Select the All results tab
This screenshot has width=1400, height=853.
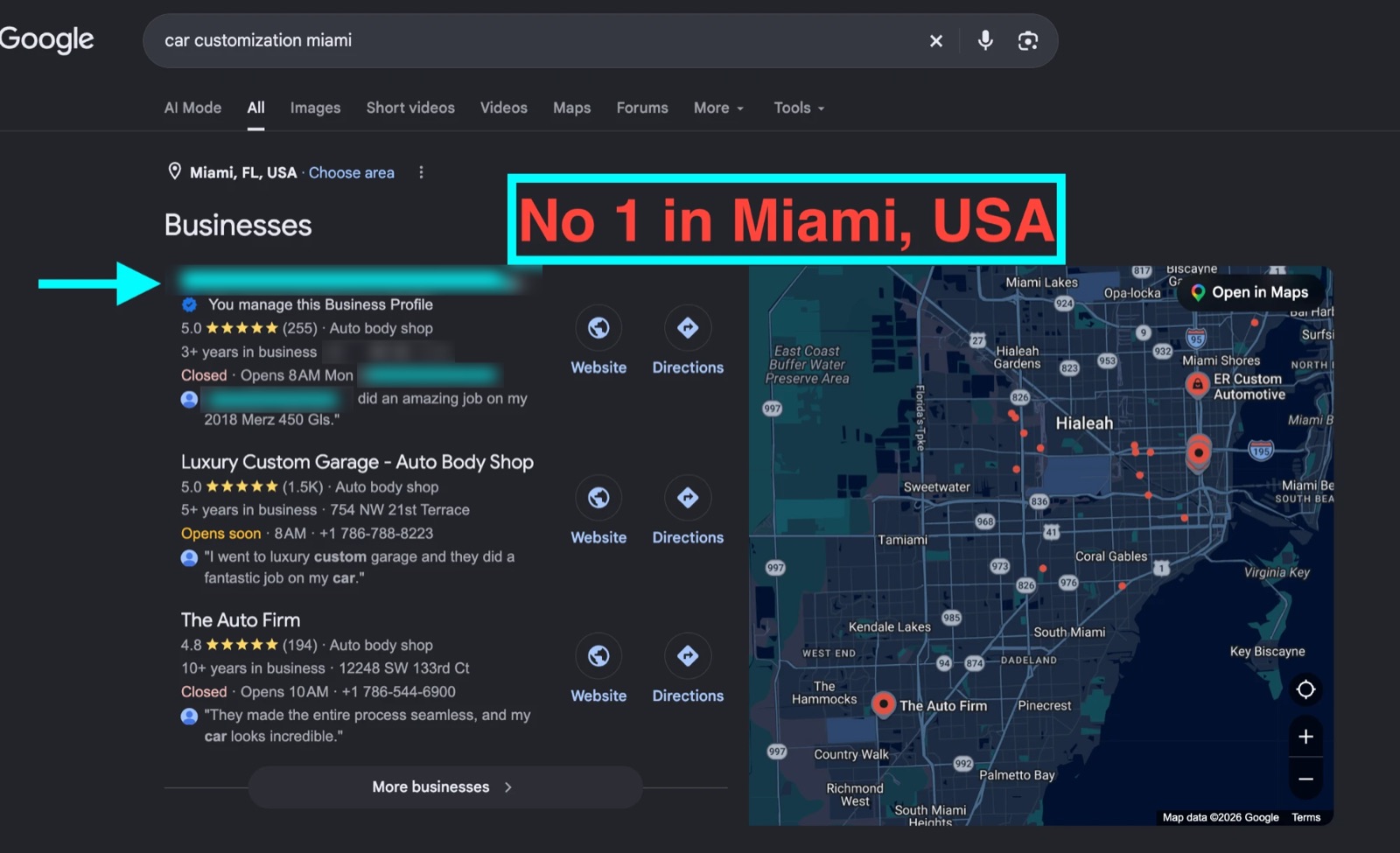tap(255, 108)
